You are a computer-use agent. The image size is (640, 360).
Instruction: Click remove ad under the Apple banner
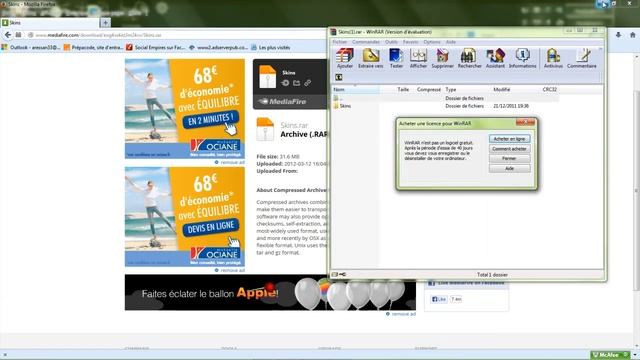click(x=401, y=314)
